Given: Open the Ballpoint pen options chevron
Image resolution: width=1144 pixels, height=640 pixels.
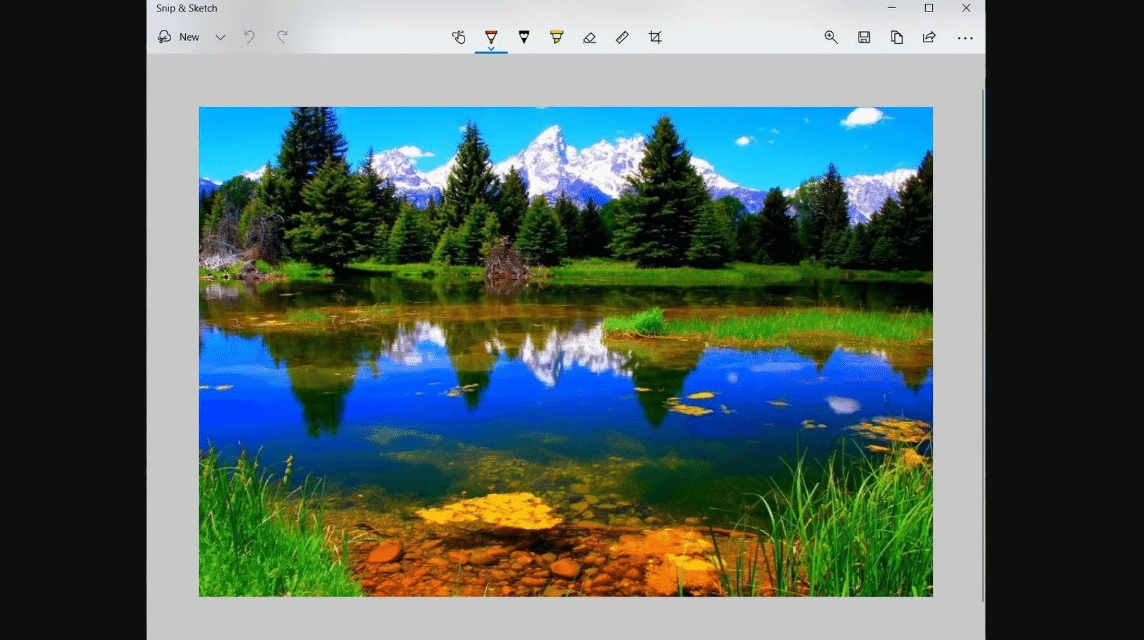Looking at the screenshot, I should tap(491, 49).
